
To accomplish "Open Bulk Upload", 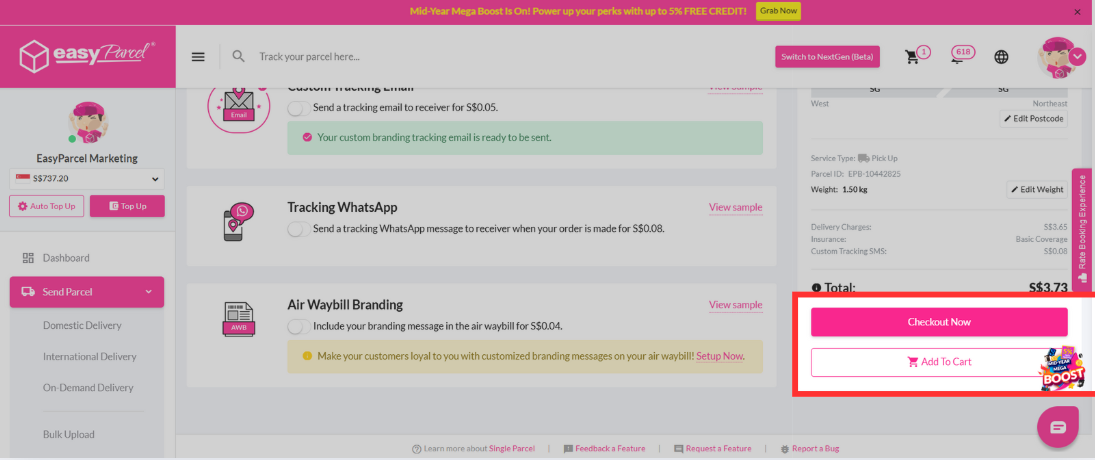I will coord(68,434).
